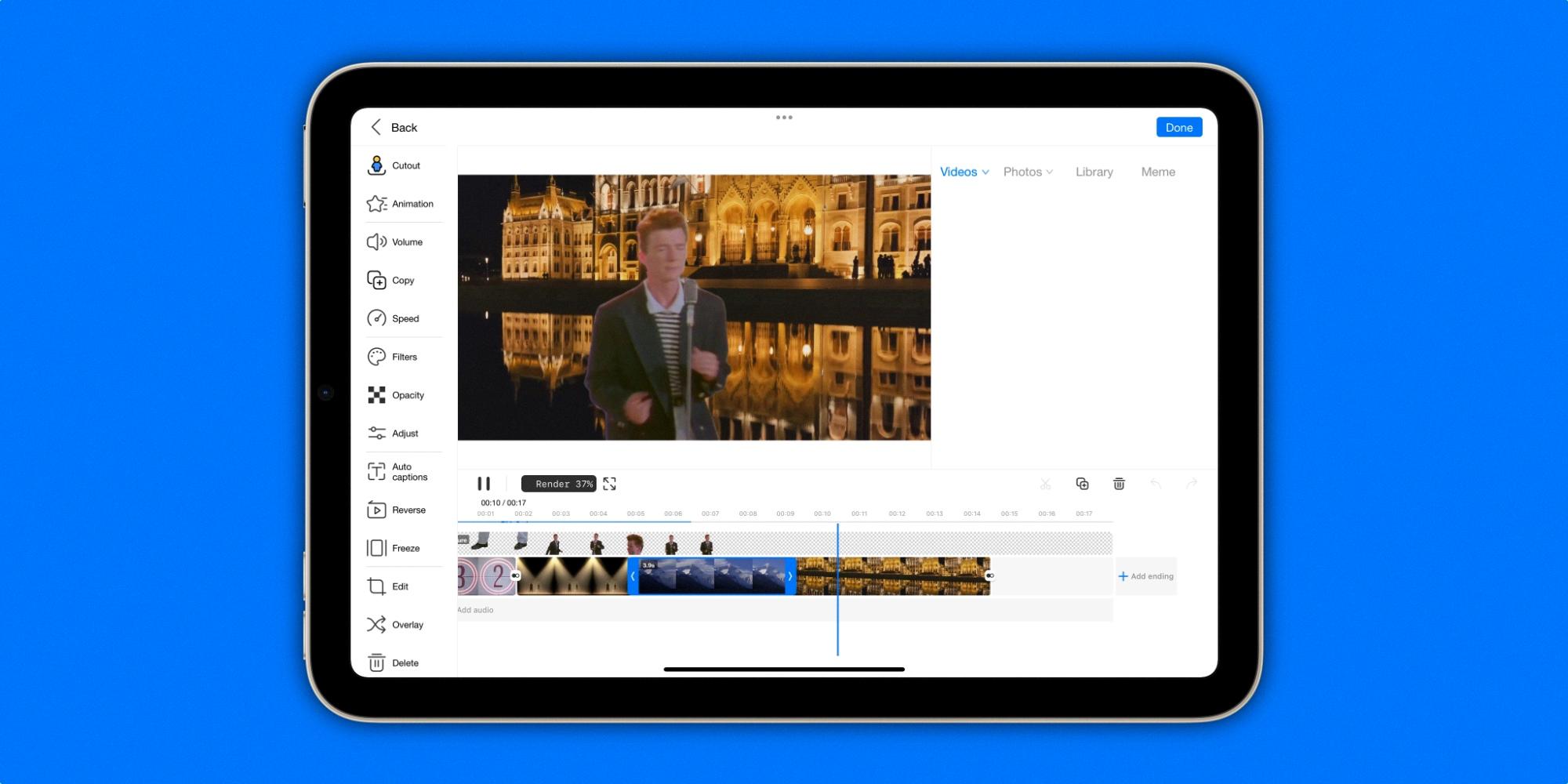Select the countdown 3-2 clip

(x=486, y=576)
